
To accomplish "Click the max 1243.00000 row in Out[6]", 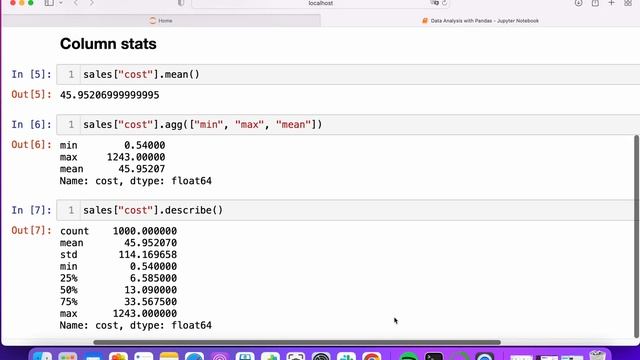I will click(x=112, y=157).
